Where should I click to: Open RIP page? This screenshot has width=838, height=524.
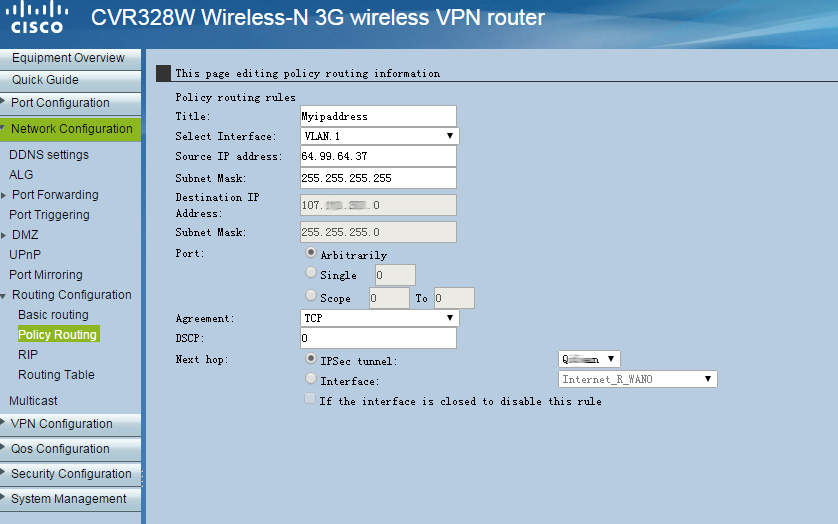tap(28, 355)
